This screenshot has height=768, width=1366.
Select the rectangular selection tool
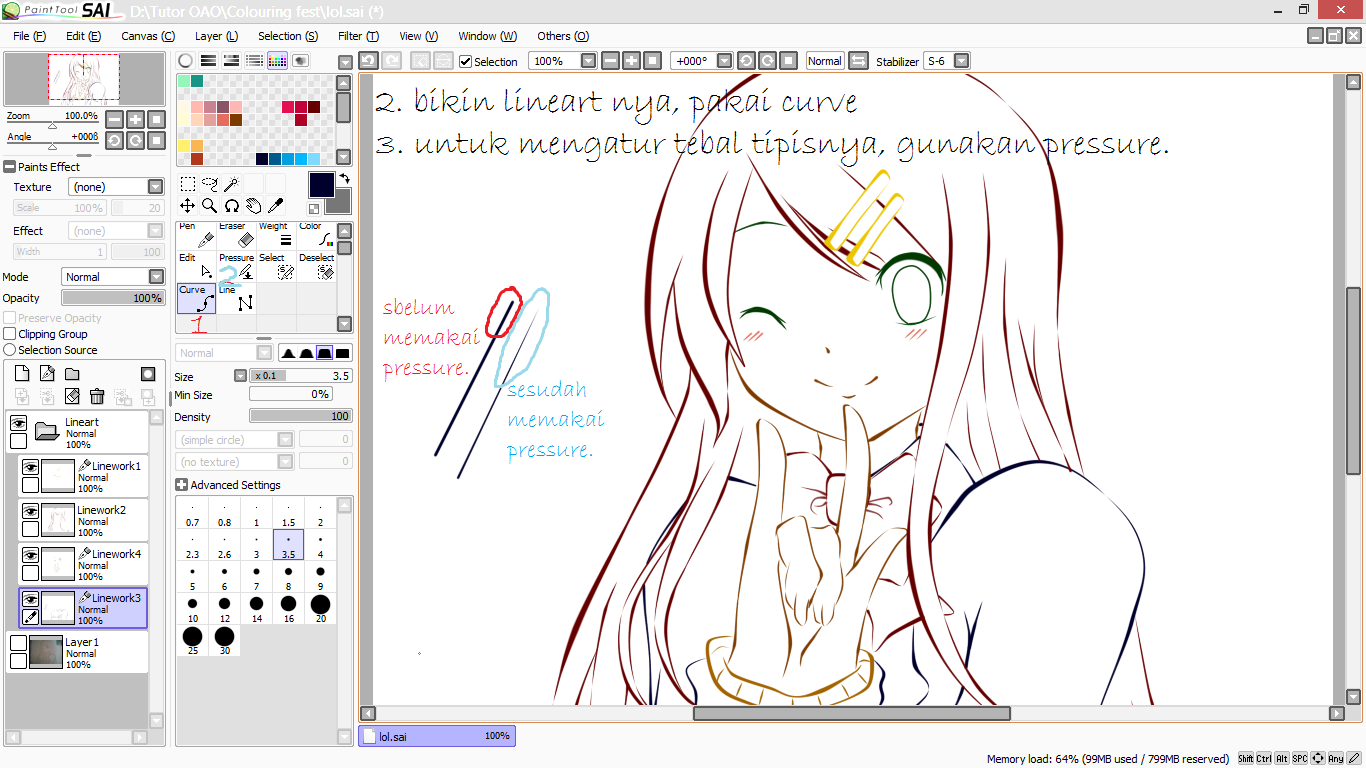point(187,183)
